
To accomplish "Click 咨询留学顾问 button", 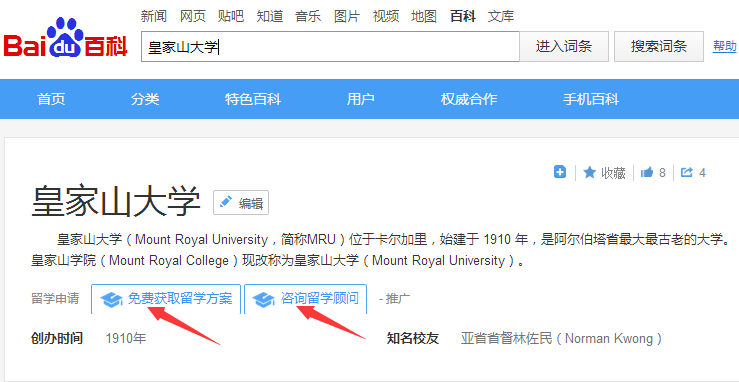I will click(305, 299).
